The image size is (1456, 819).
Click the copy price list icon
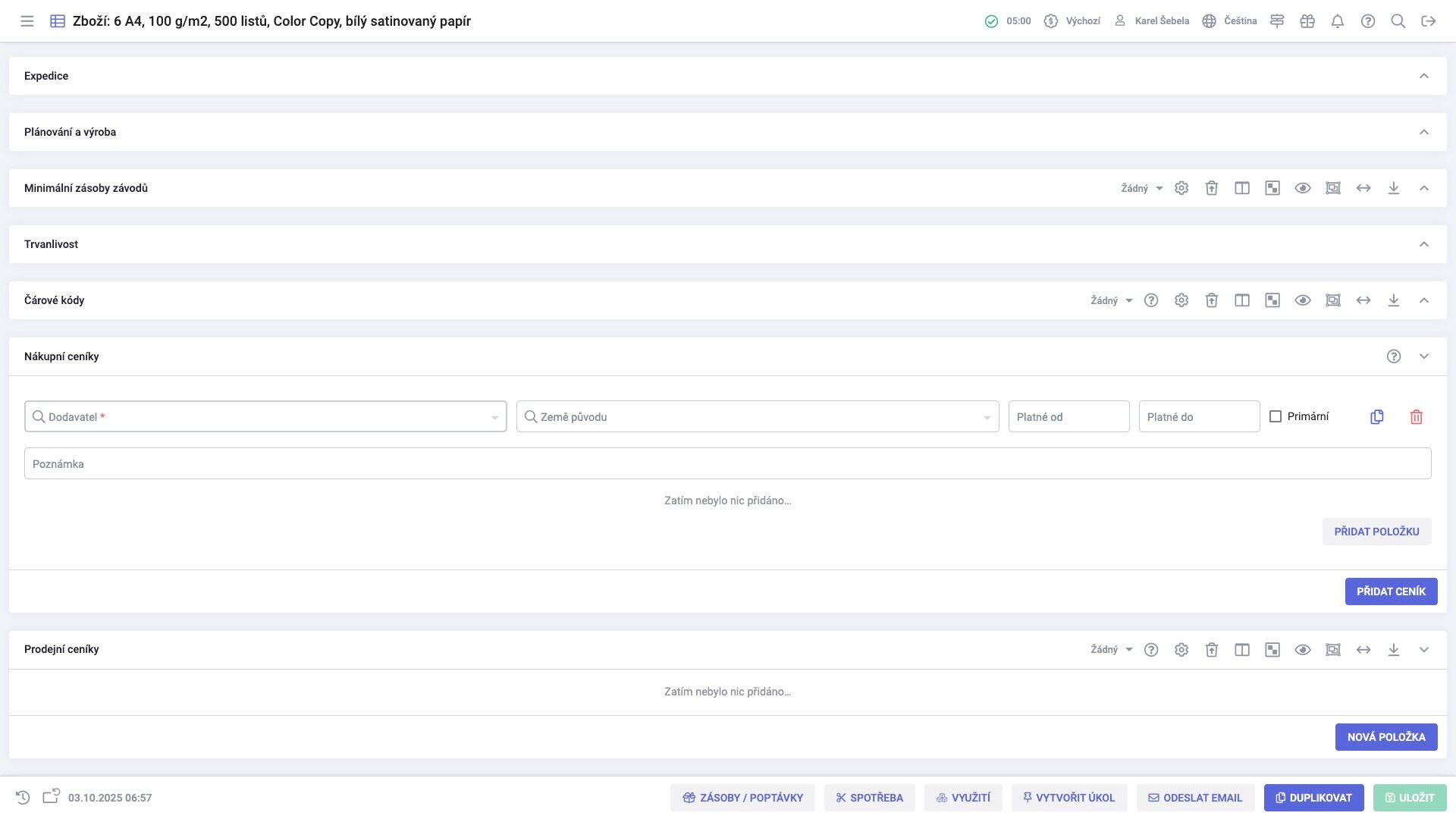click(1377, 417)
